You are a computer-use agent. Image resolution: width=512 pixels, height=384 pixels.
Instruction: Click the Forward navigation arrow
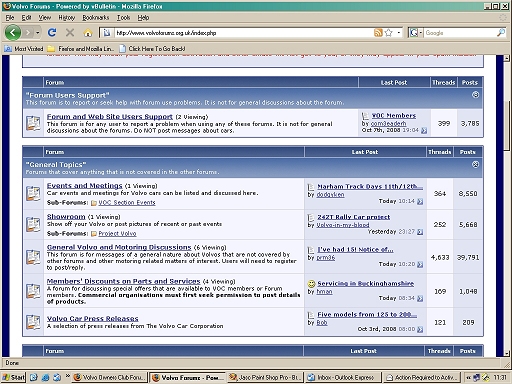click(28, 33)
